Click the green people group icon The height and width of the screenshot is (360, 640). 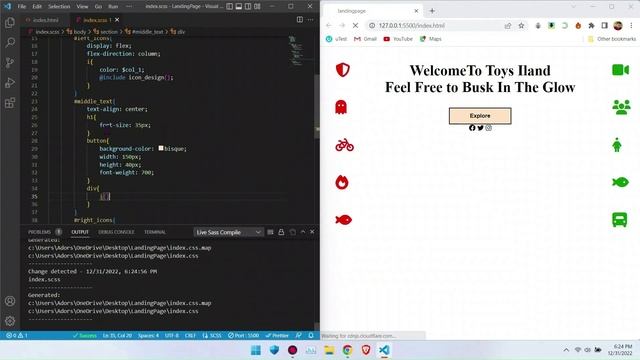point(621,107)
